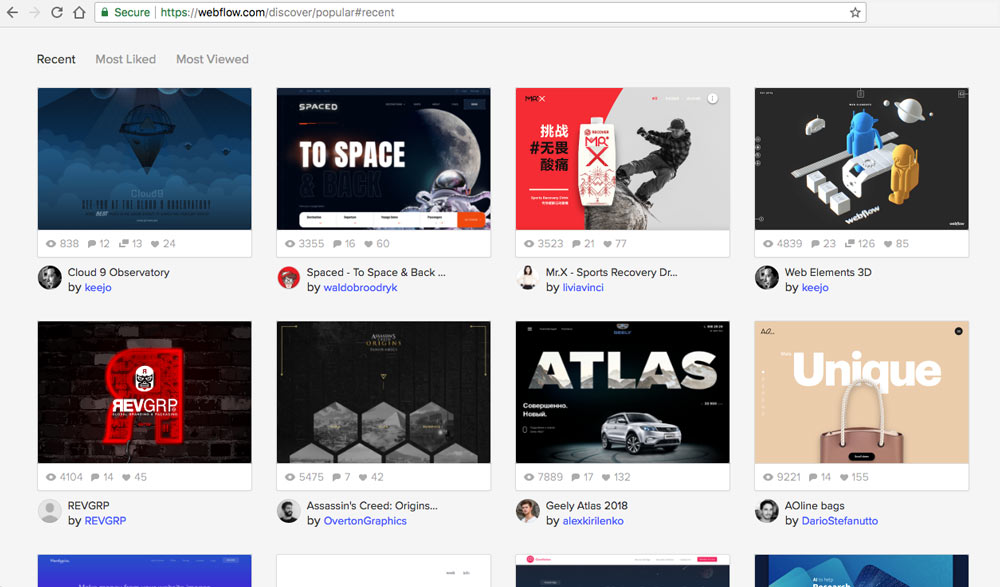Open Cloud 9 Observatory thumbnail
The image size is (1000, 587).
click(x=144, y=159)
